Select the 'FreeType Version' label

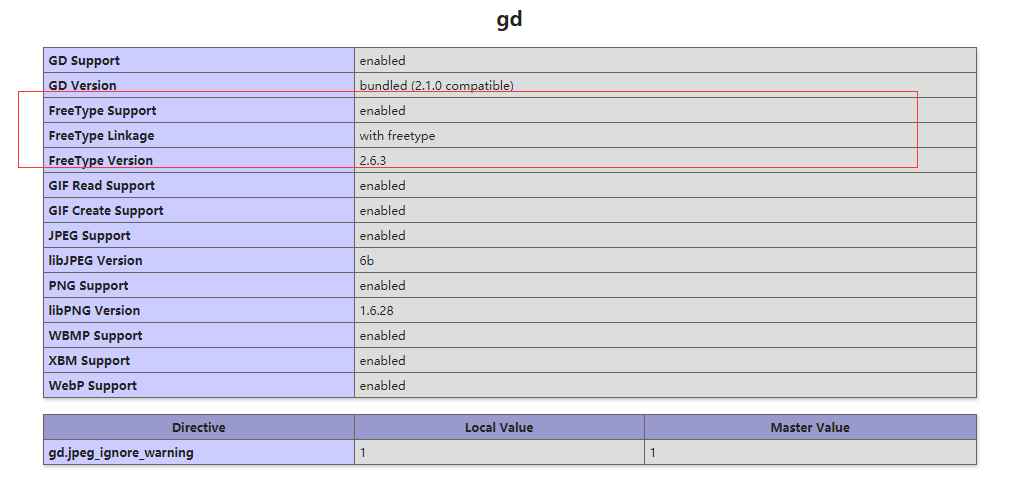coord(101,161)
